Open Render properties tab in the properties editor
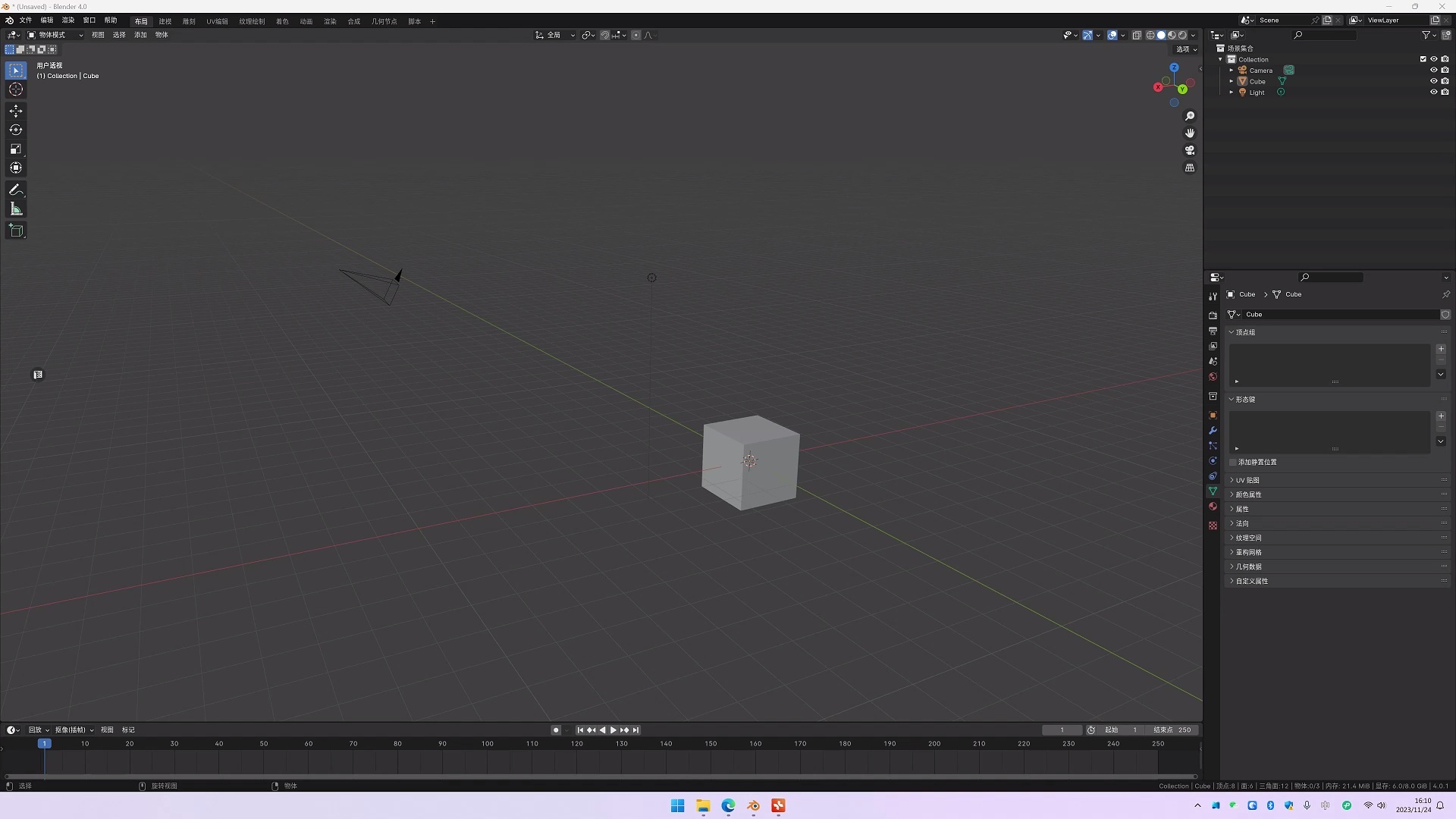Viewport: 1456px width, 819px height. (x=1213, y=316)
